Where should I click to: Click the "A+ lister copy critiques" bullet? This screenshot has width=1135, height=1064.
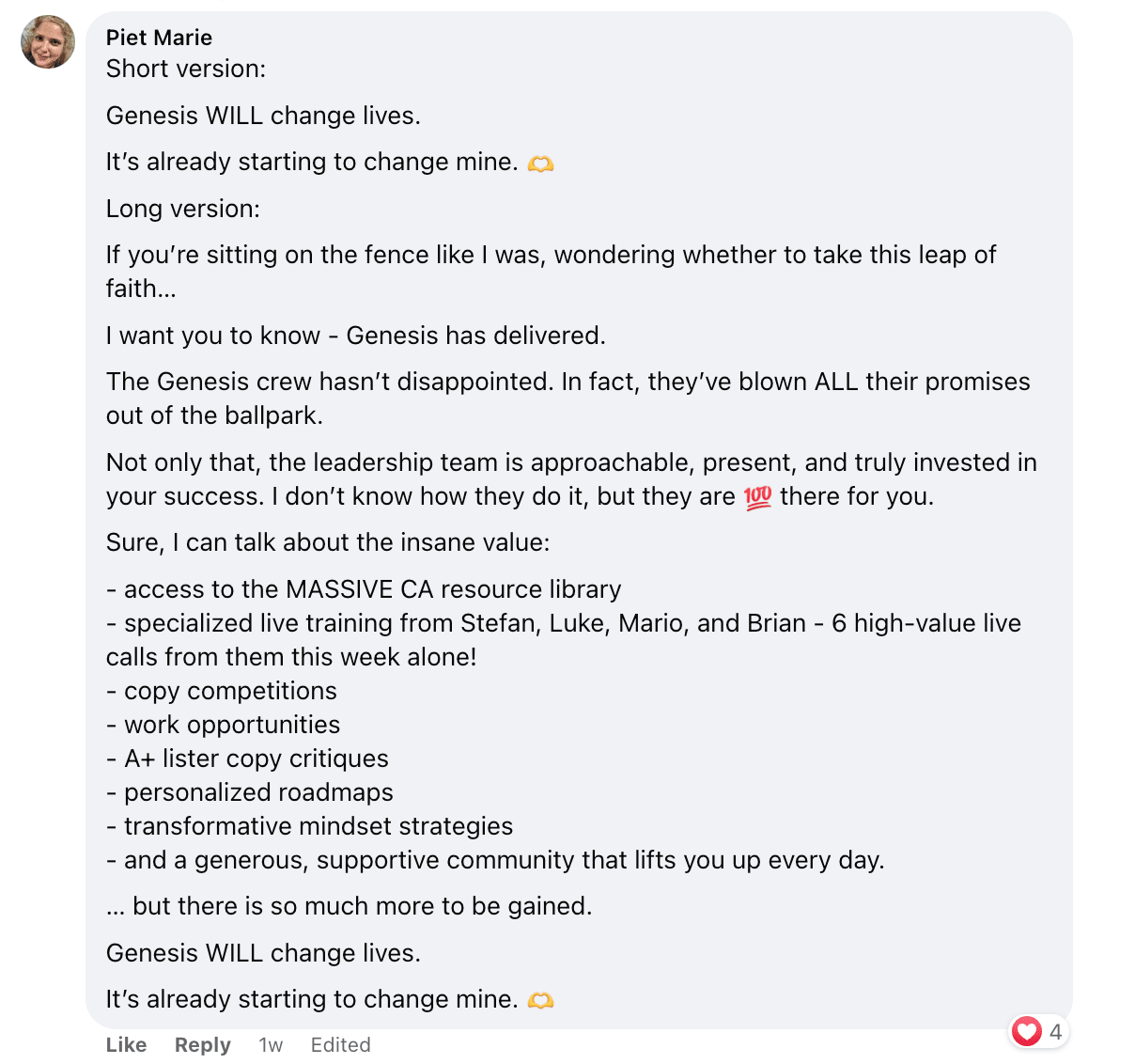coord(256,759)
